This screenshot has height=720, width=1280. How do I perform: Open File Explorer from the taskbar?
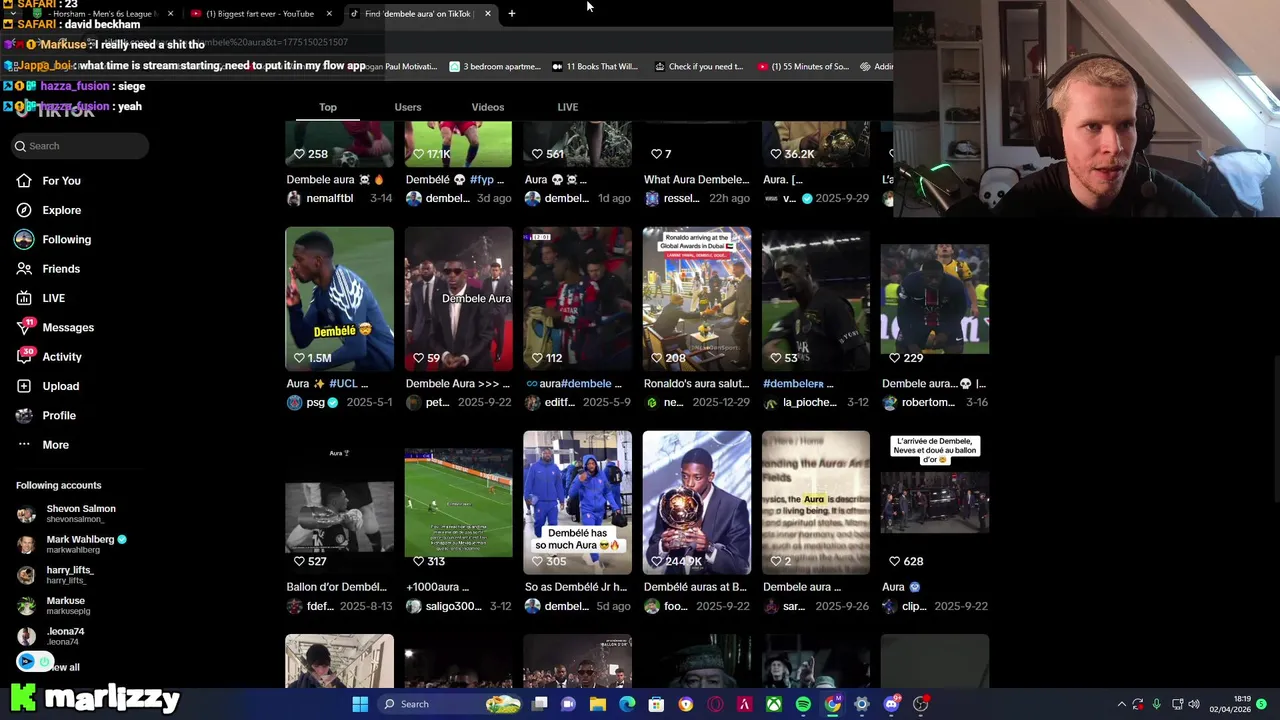coord(598,704)
